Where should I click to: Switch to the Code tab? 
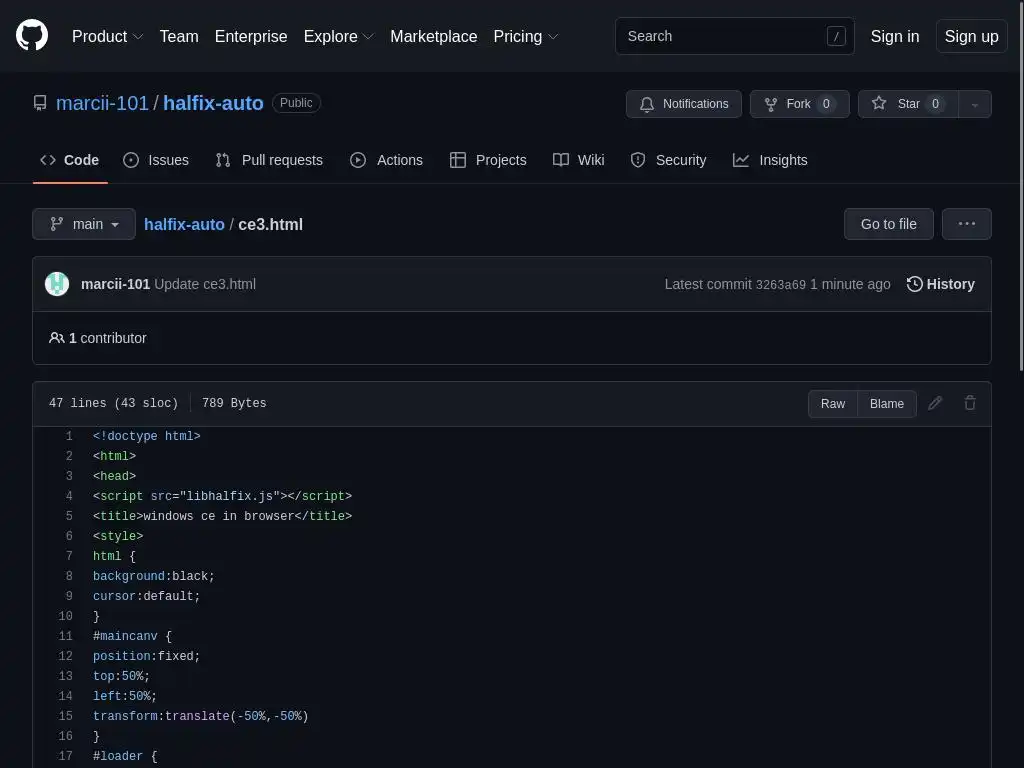coord(70,160)
